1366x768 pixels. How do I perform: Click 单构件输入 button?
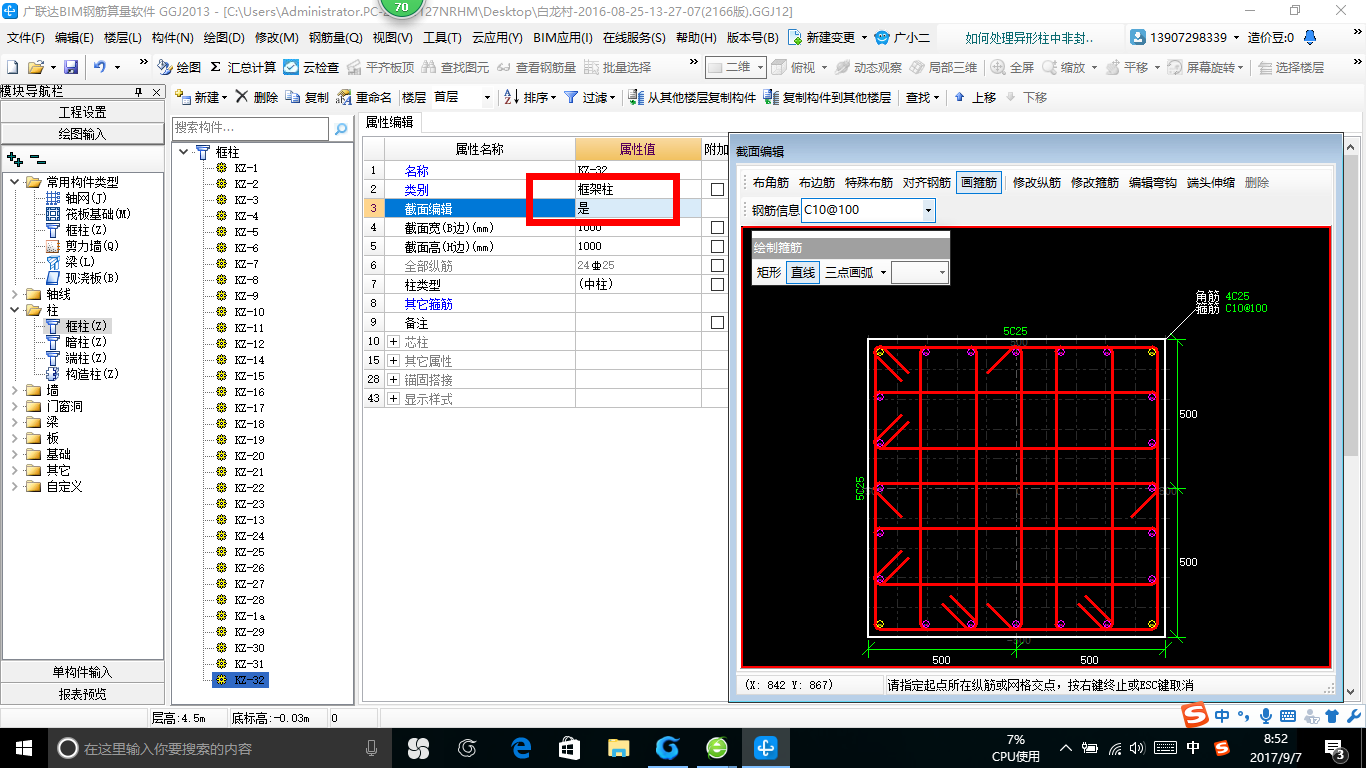point(82,672)
